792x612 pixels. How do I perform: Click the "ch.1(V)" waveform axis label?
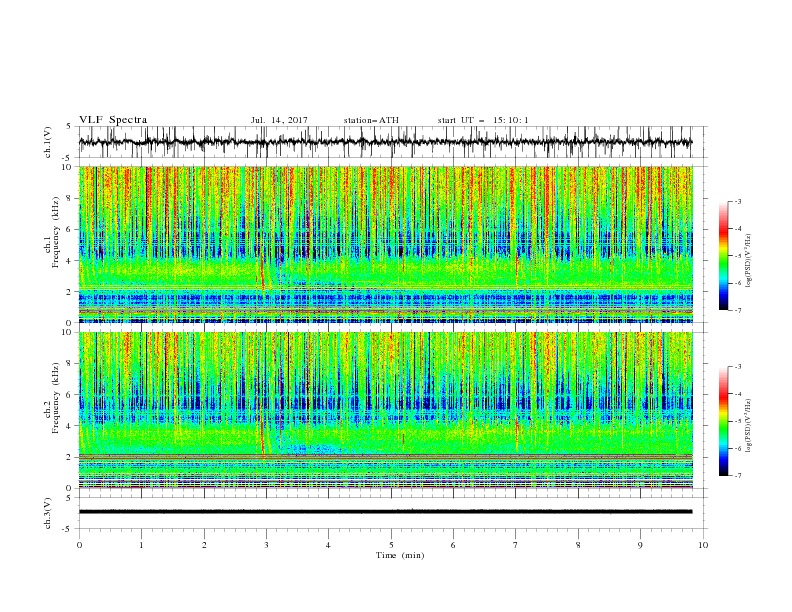click(x=48, y=142)
